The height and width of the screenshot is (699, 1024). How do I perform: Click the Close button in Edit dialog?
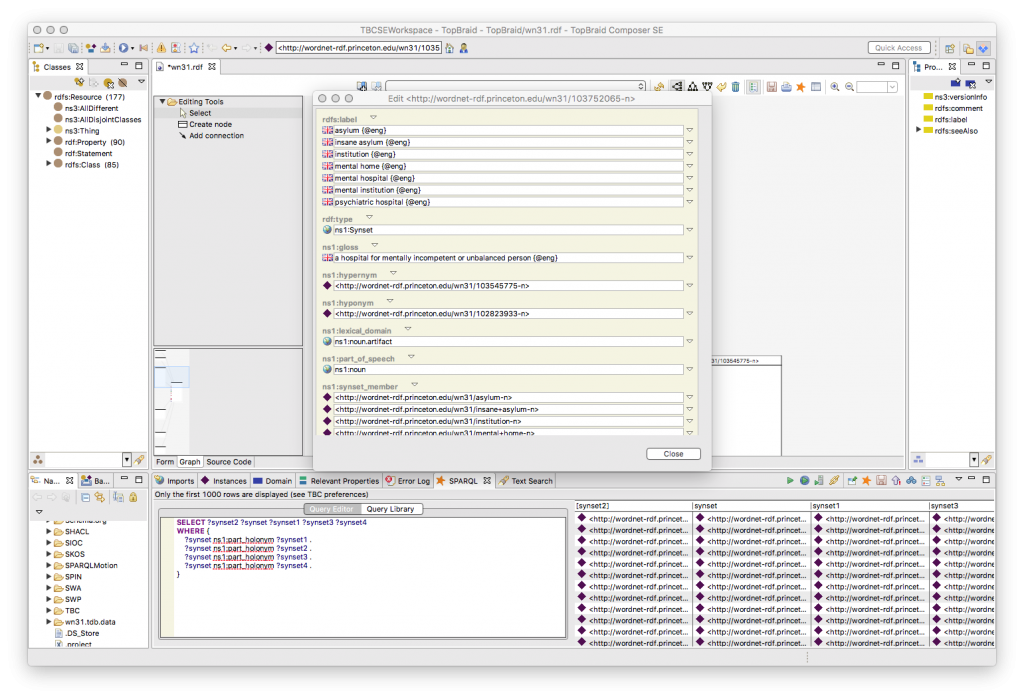(x=673, y=454)
